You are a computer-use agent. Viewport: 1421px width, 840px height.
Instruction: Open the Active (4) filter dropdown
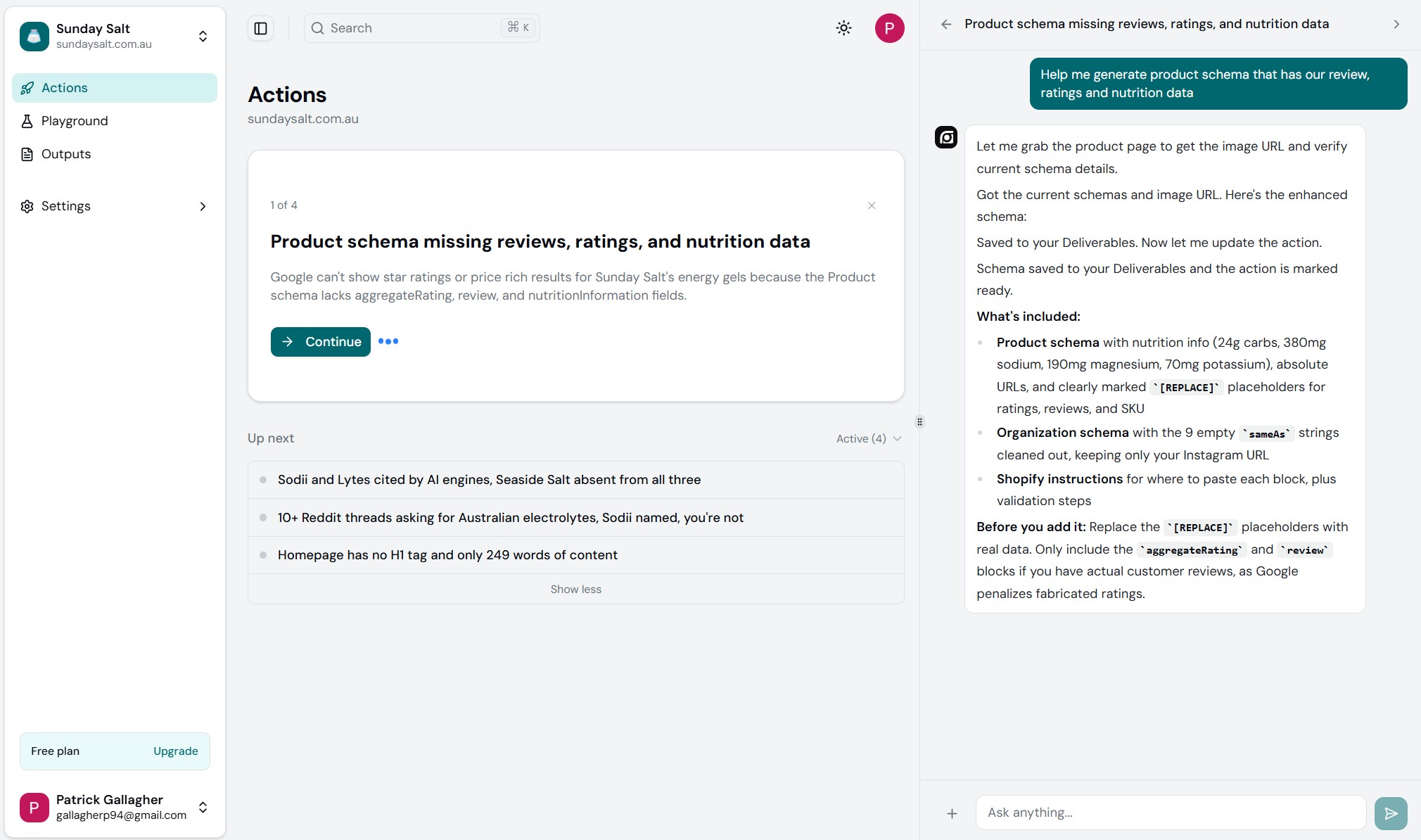click(x=868, y=438)
